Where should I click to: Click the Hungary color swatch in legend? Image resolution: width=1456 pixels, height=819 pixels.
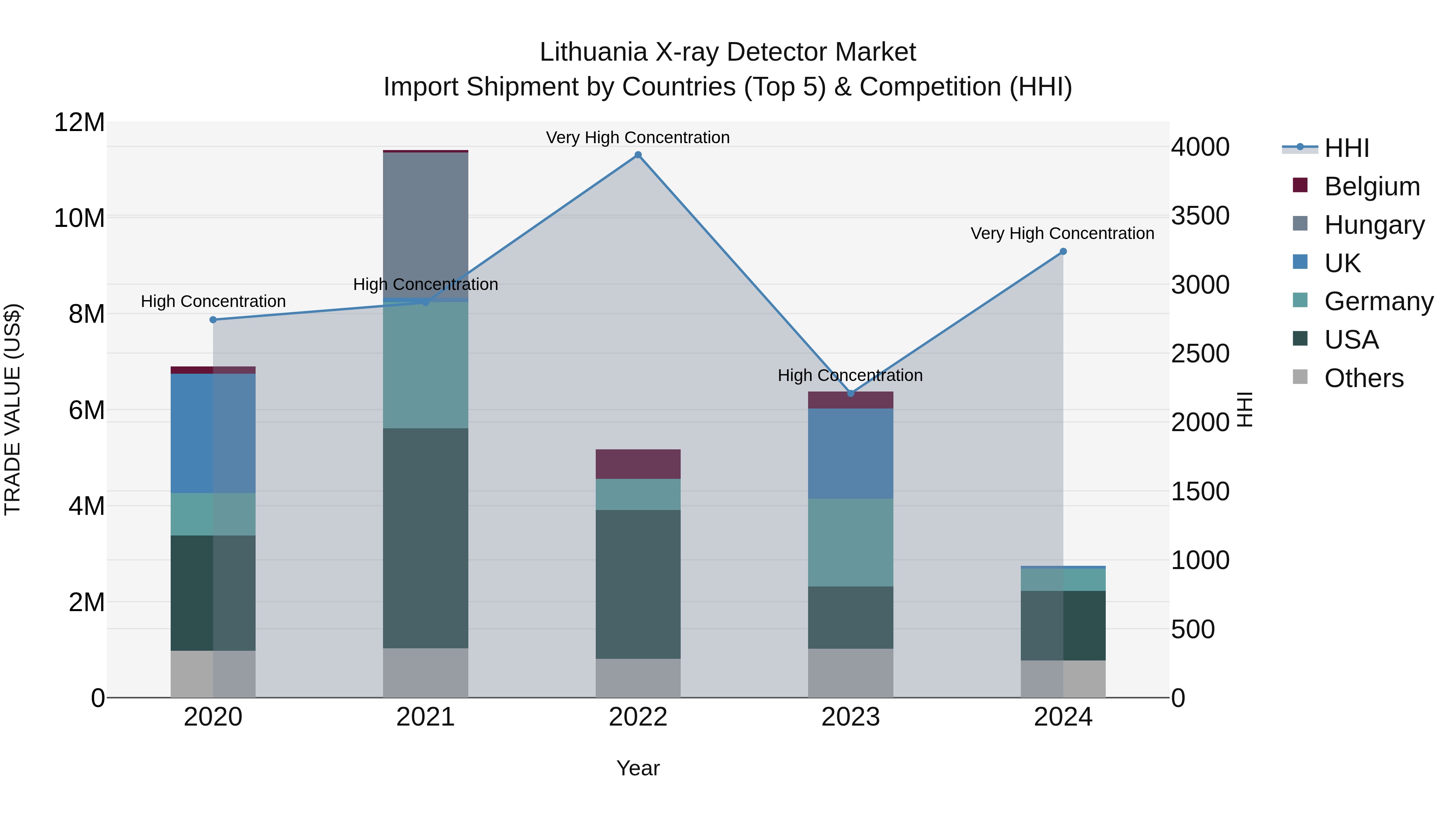[1300, 223]
